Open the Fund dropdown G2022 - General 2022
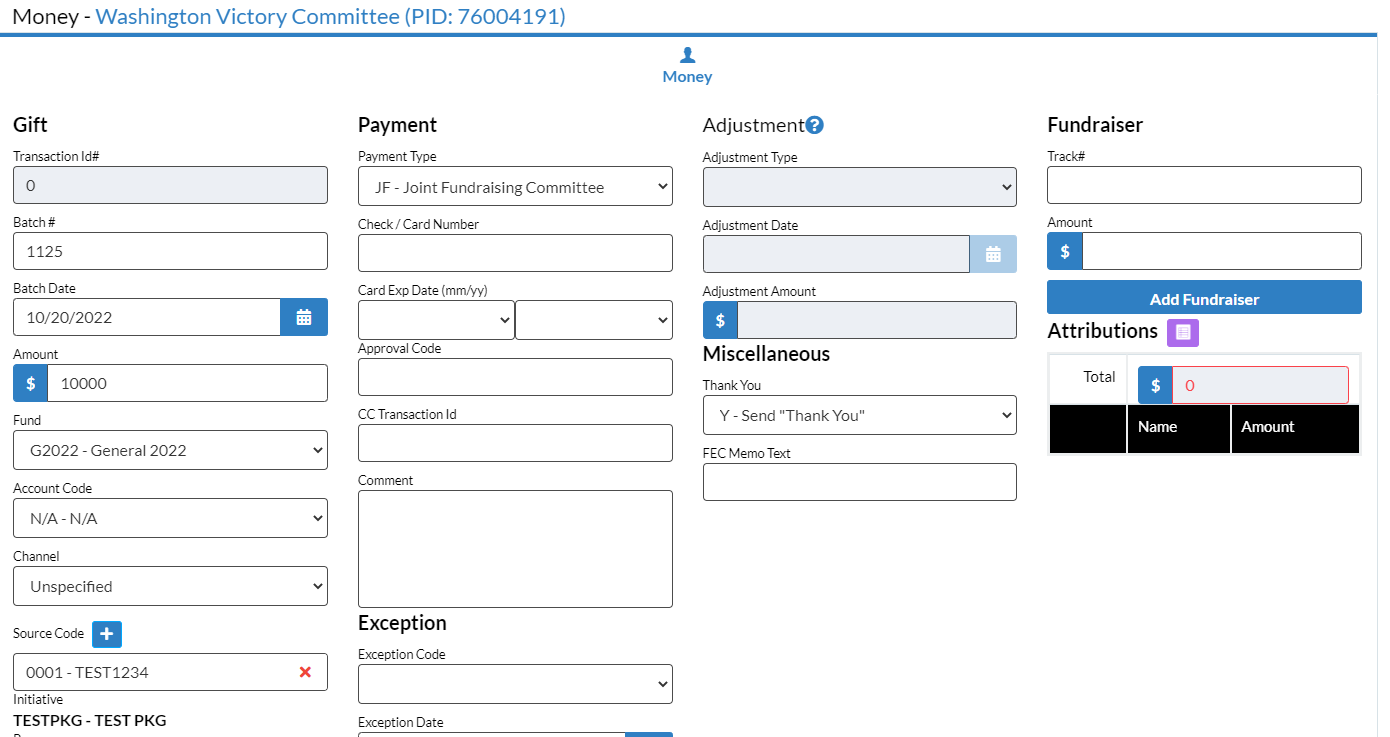This screenshot has width=1390, height=737. 170,450
